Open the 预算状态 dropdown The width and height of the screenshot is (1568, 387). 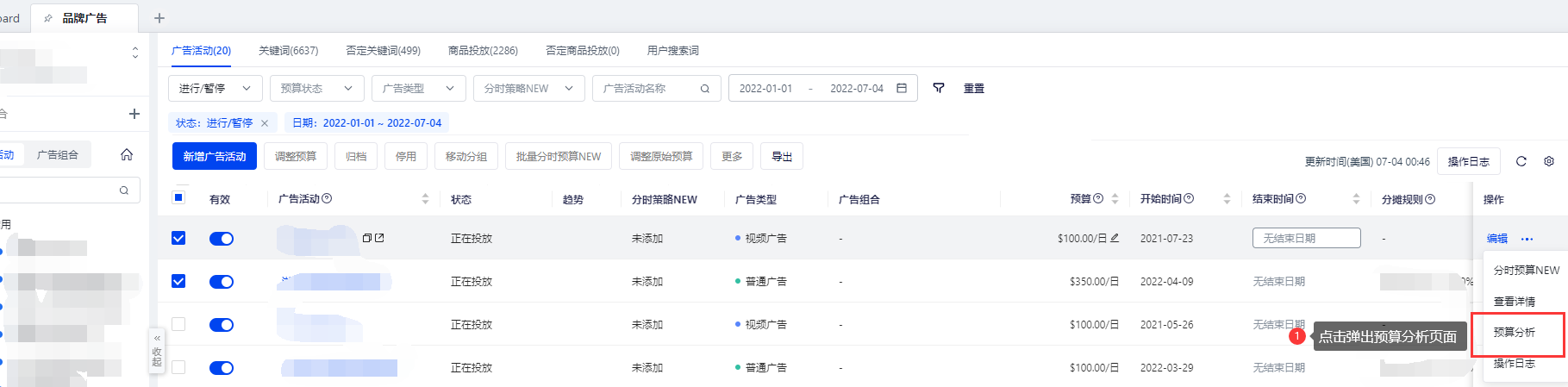click(x=317, y=88)
